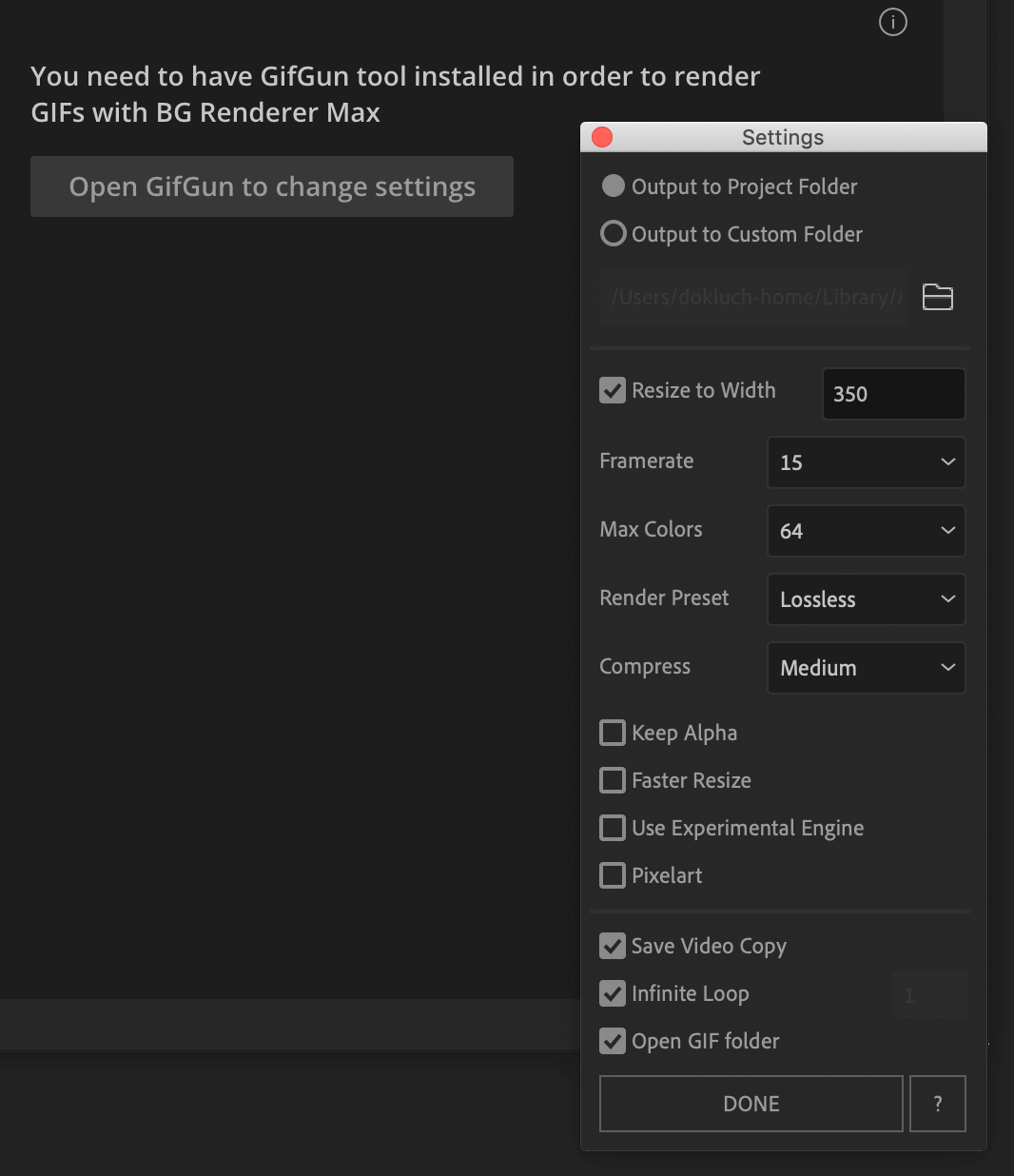Image resolution: width=1014 pixels, height=1176 pixels.
Task: Click the info icon at the top
Action: click(x=892, y=22)
